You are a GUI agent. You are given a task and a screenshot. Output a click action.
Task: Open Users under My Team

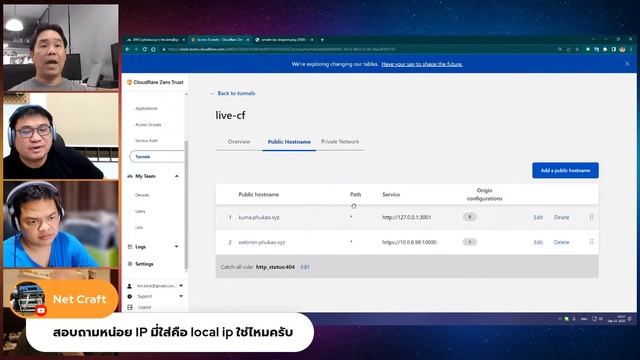[x=140, y=211]
